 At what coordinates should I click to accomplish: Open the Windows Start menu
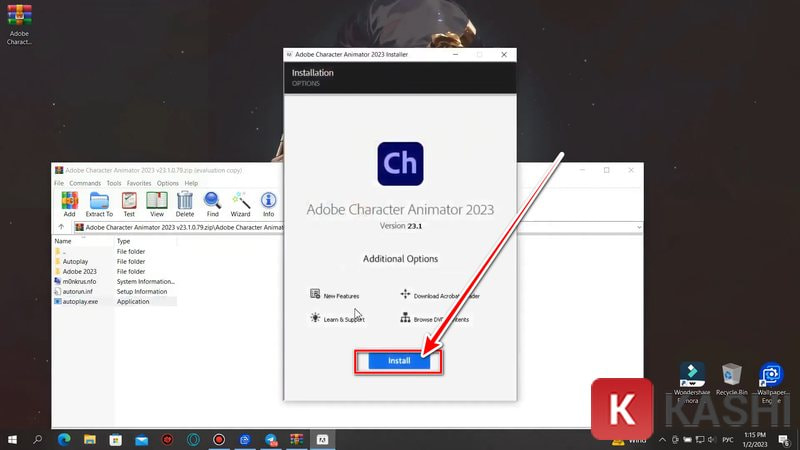12,439
